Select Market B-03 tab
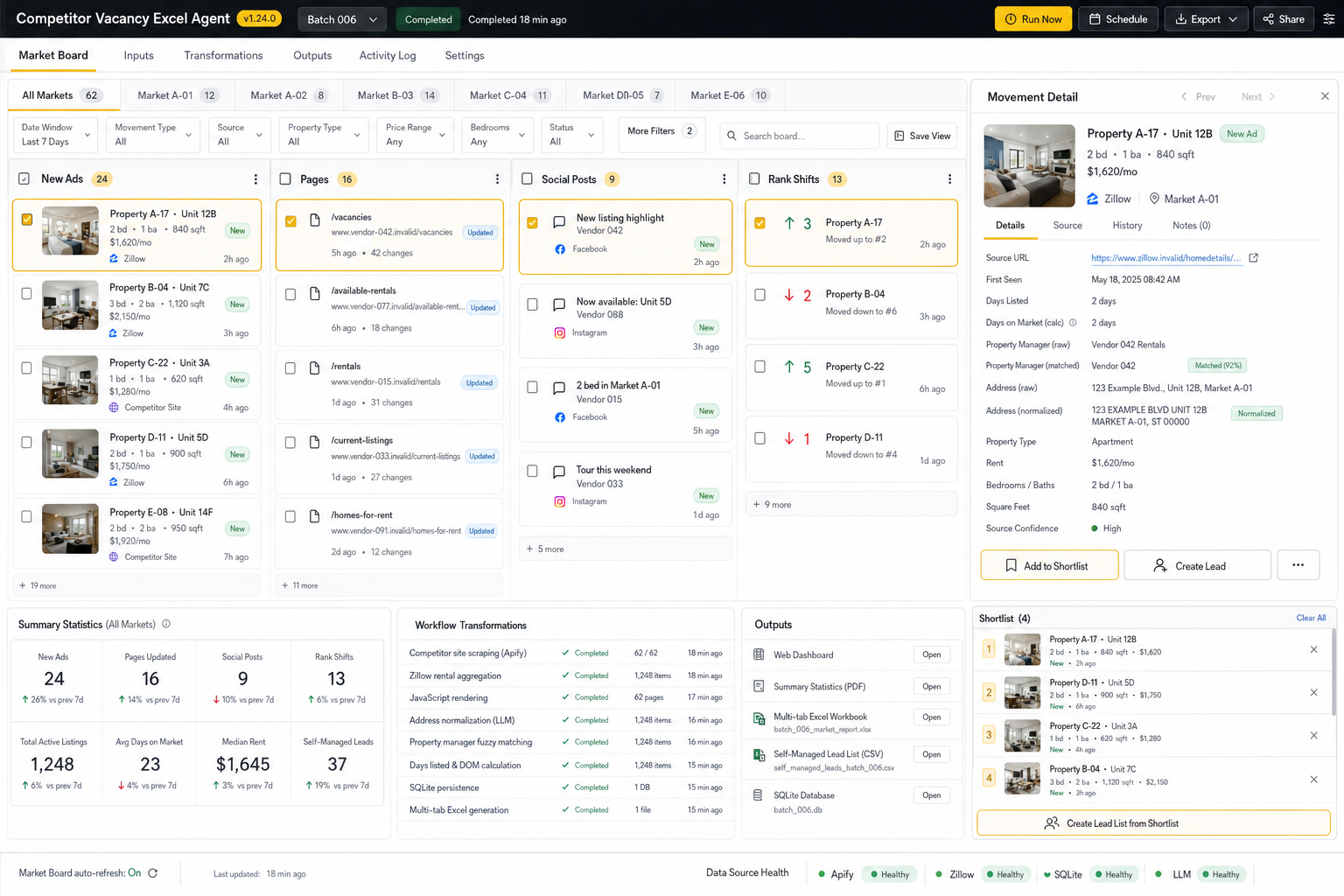The height and width of the screenshot is (896, 1344). [399, 95]
